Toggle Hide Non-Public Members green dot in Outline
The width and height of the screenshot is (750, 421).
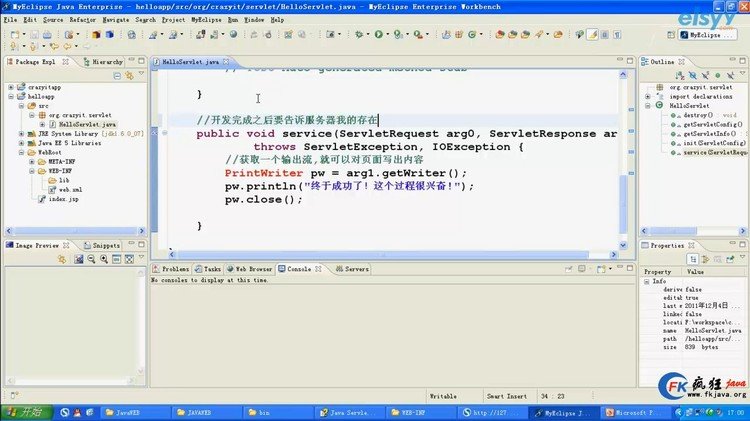point(717,76)
